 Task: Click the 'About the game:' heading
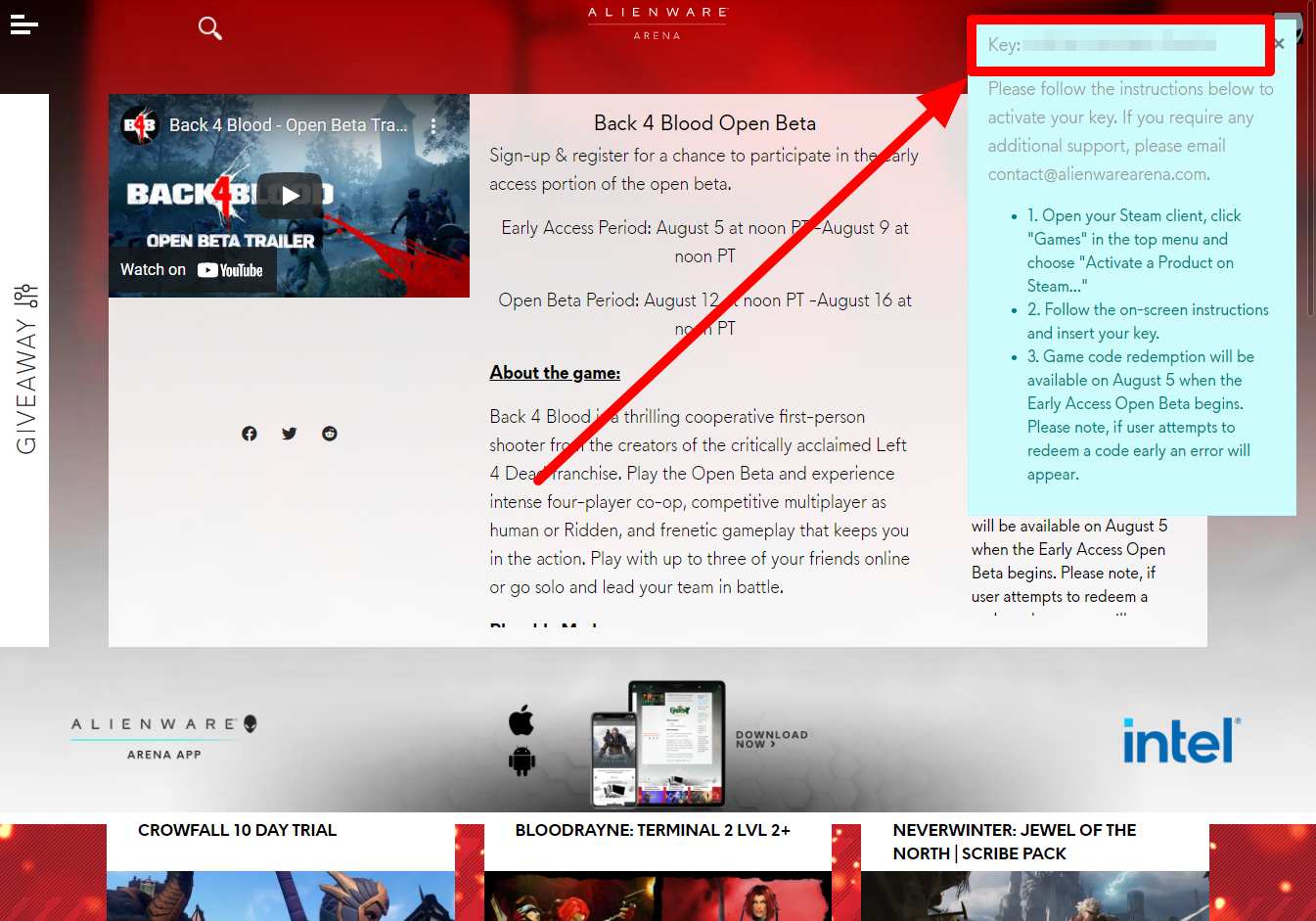(x=555, y=373)
